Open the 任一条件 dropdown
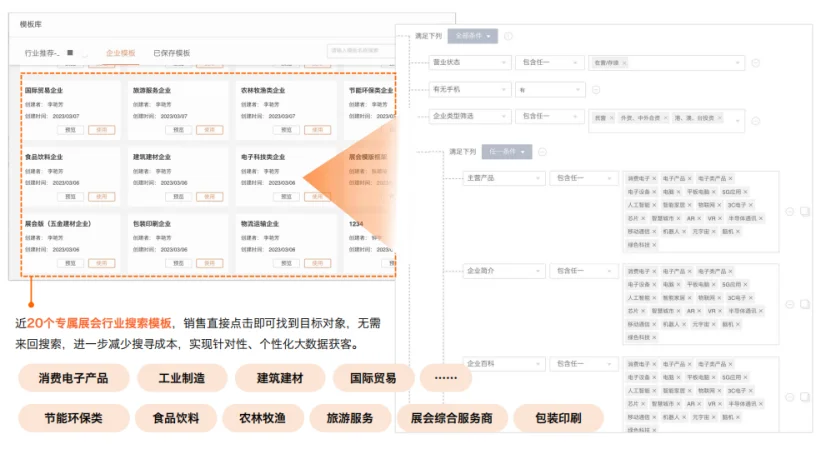The width and height of the screenshot is (831, 449). click(507, 152)
